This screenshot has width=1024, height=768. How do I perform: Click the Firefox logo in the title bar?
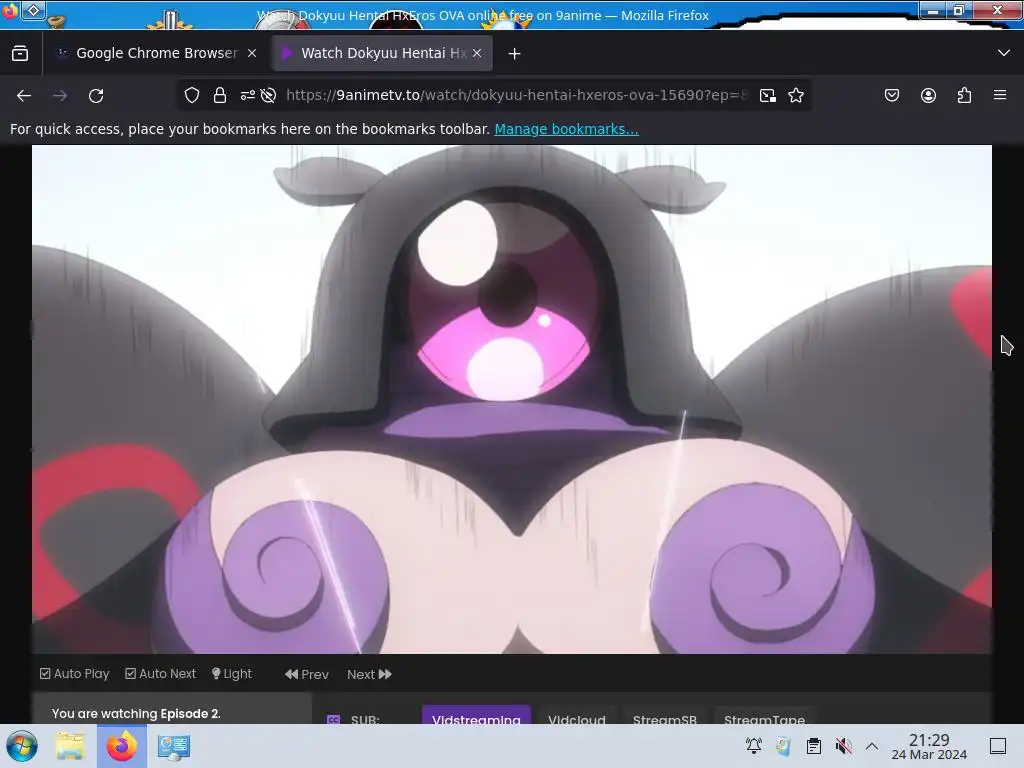(9, 10)
